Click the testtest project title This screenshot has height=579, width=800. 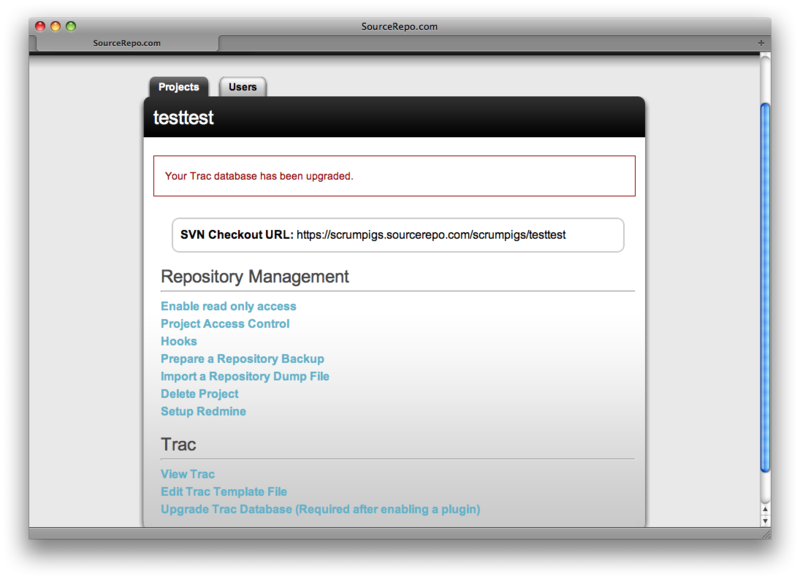[x=183, y=117]
